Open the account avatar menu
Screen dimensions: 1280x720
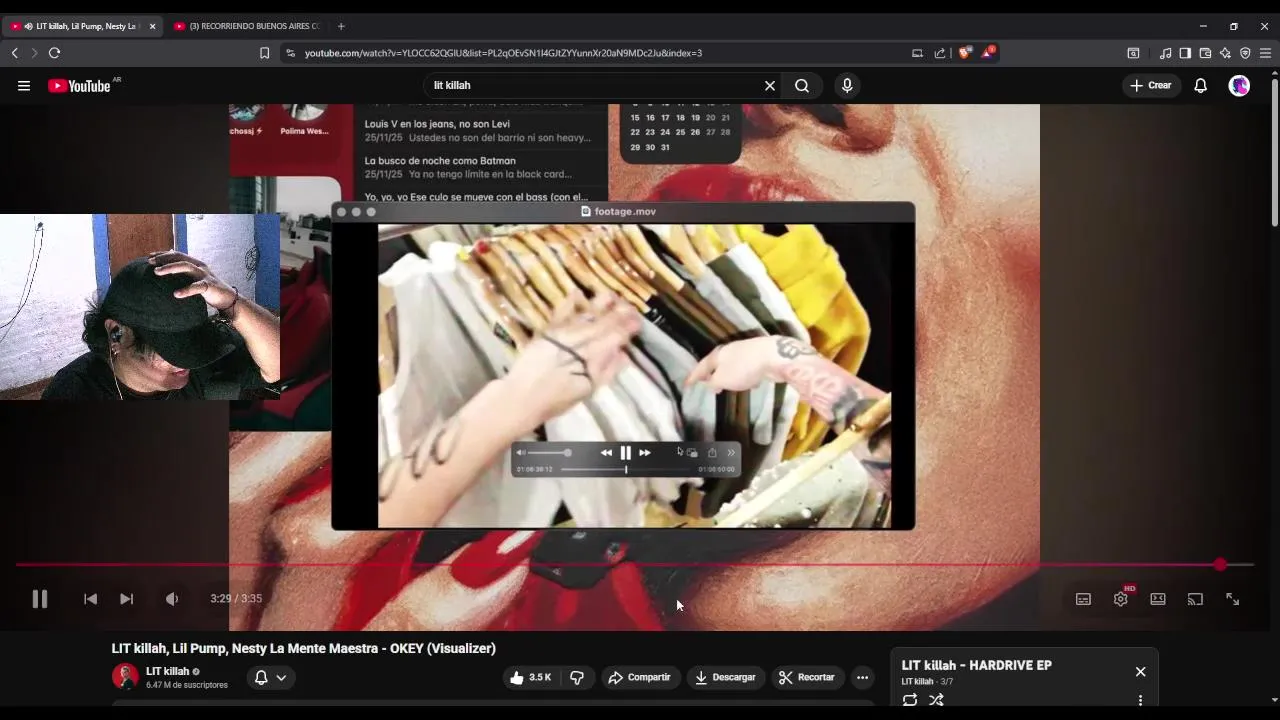(1240, 86)
